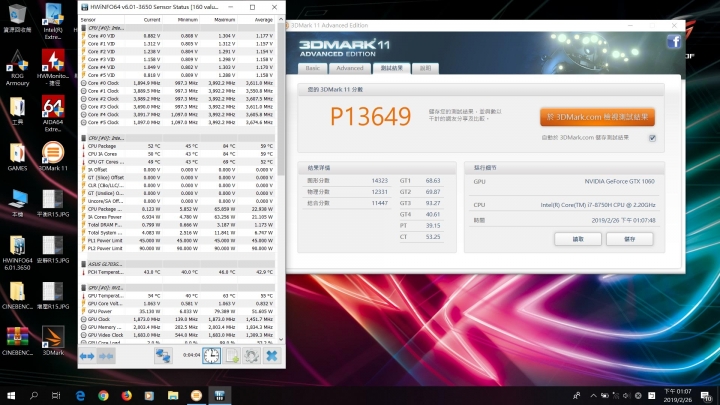Click the Facebook icon in 3DMark 11 window

point(674,42)
